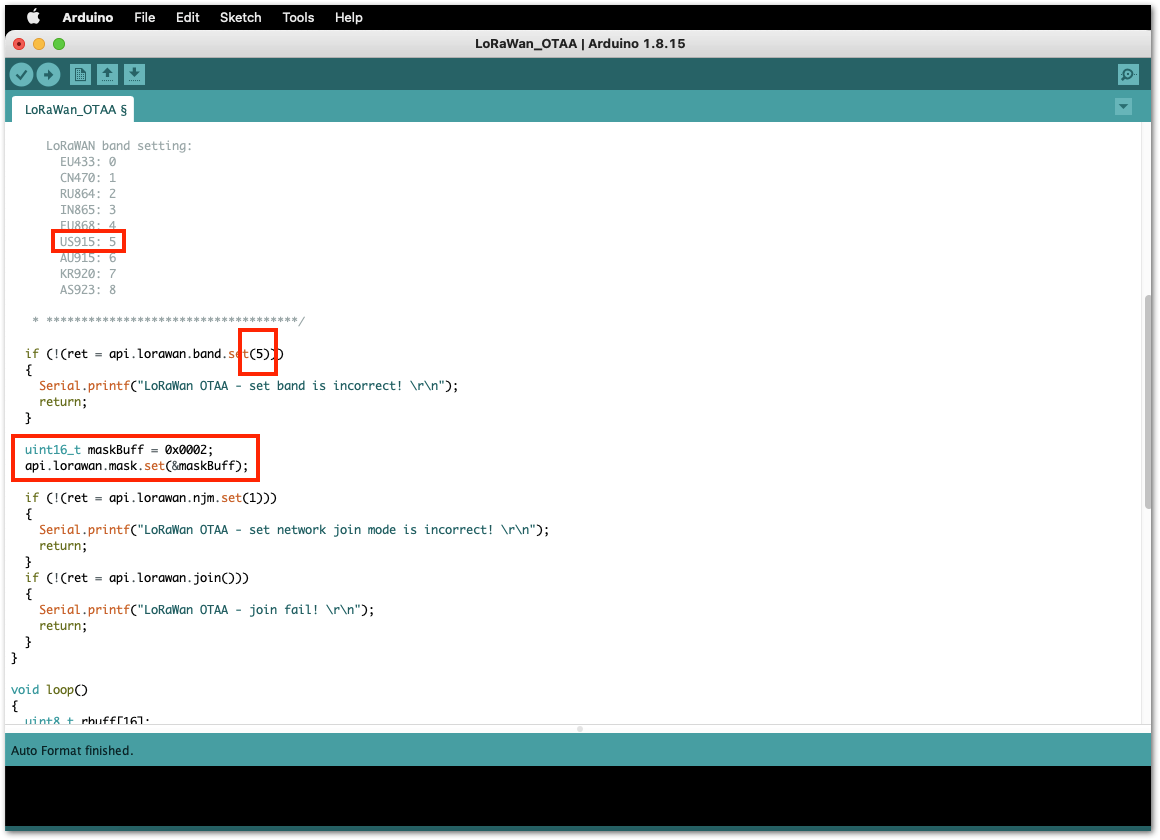This screenshot has width=1160, height=840.
Task: Open the Apple menu
Action: click(x=33, y=17)
